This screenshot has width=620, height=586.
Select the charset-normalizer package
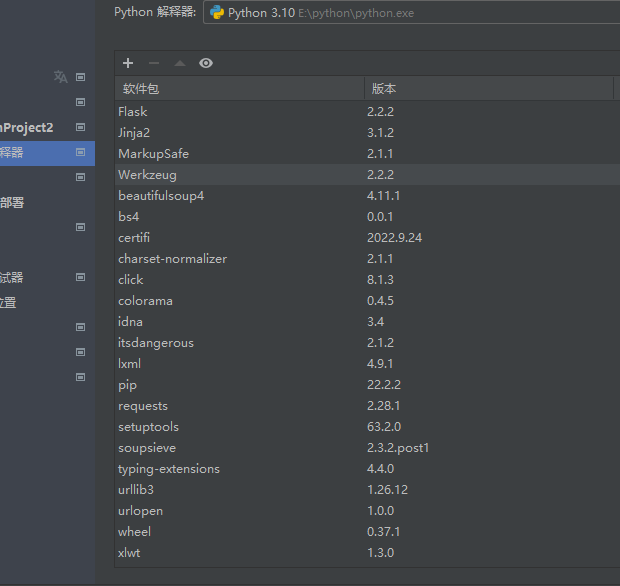(x=367, y=259)
